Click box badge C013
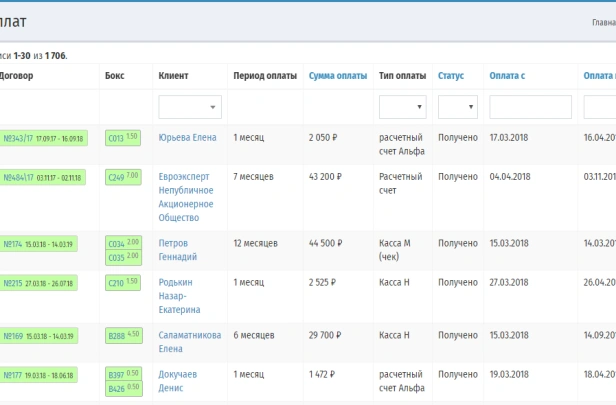Image resolution: width=616 pixels, height=405 pixels. pos(123,138)
